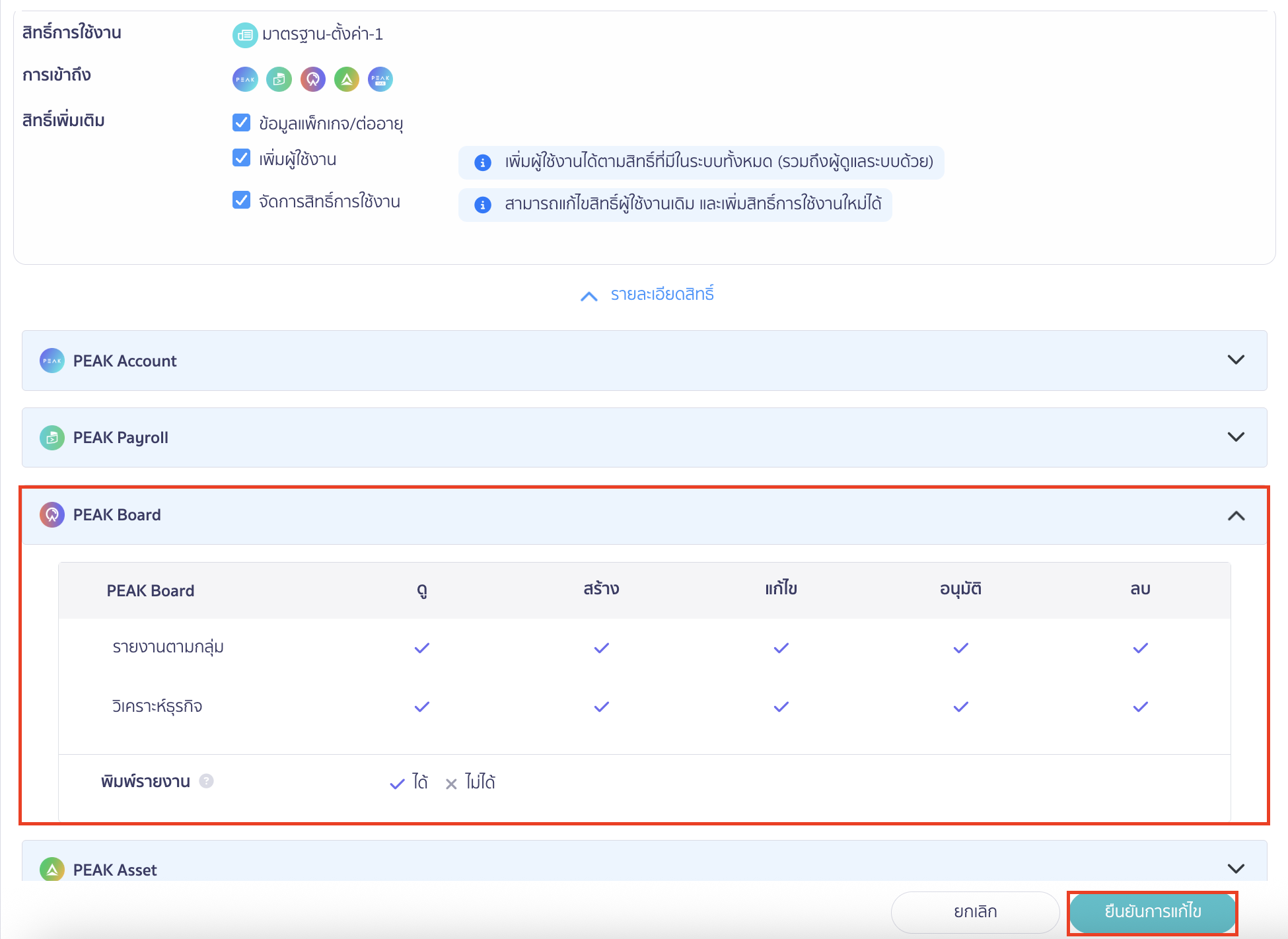Click PEAK Account section title
The height and width of the screenshot is (939, 1288).
coord(125,361)
